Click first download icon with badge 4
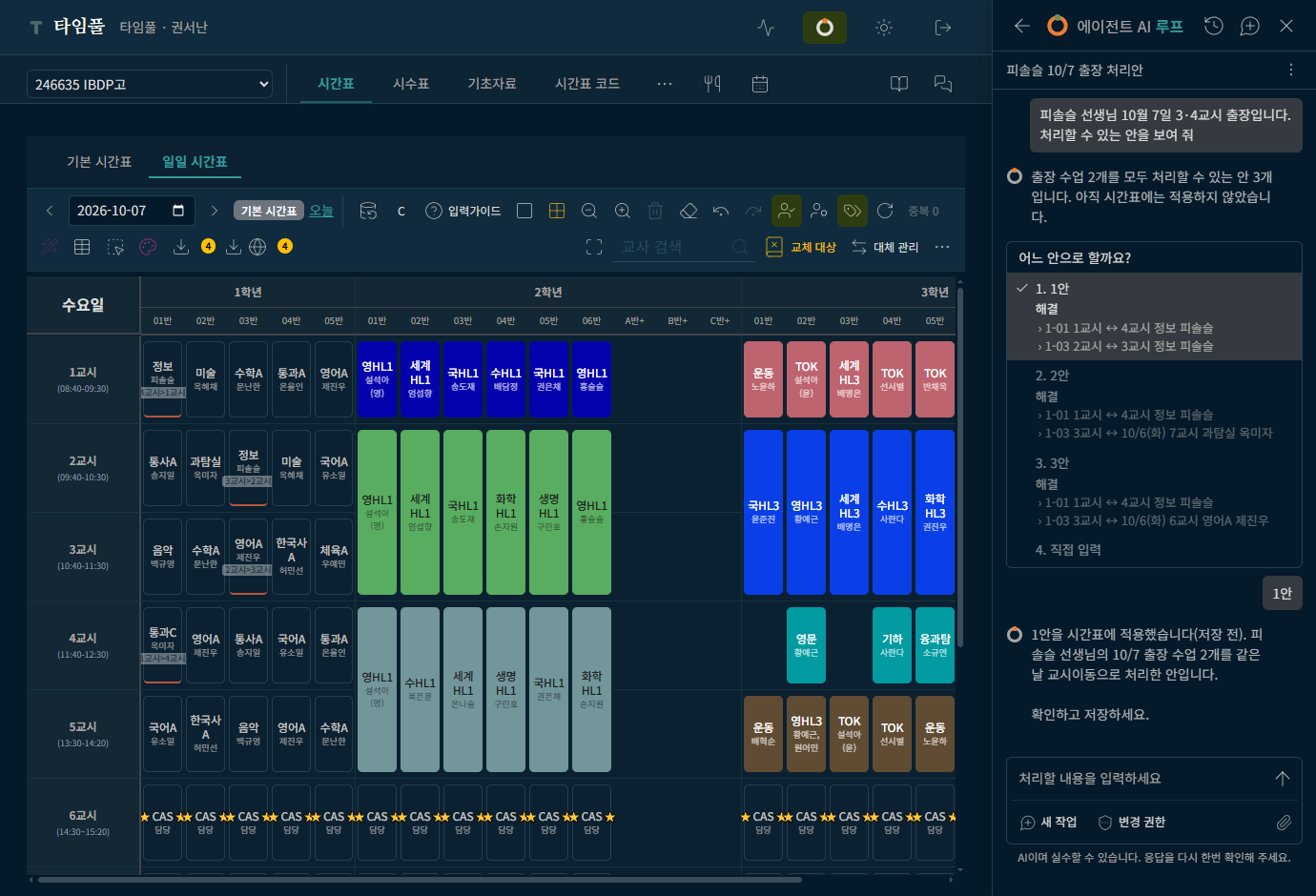1316x896 pixels. pos(181,247)
